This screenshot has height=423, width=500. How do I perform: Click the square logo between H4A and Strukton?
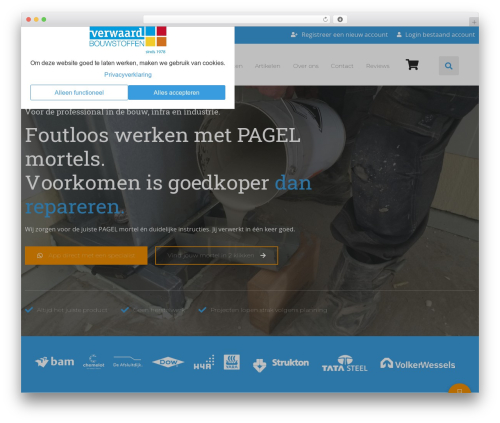232,362
